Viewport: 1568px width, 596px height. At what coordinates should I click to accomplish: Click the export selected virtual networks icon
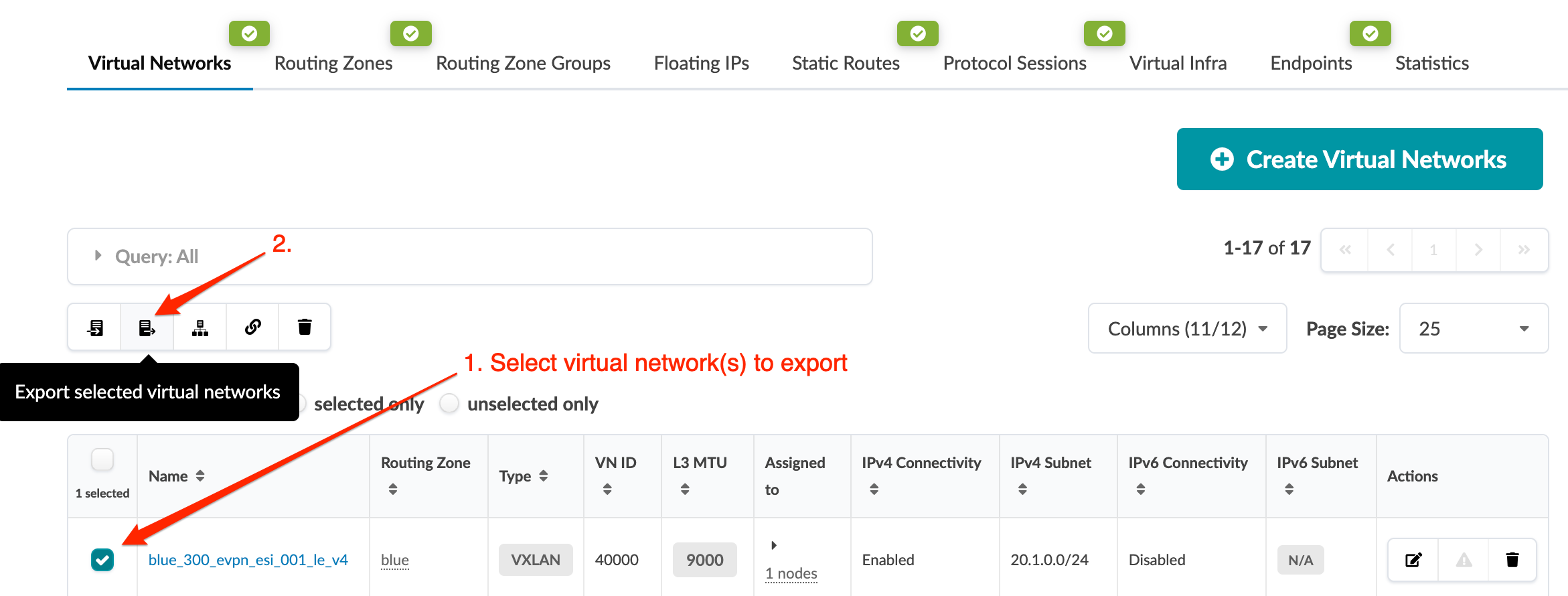(147, 327)
